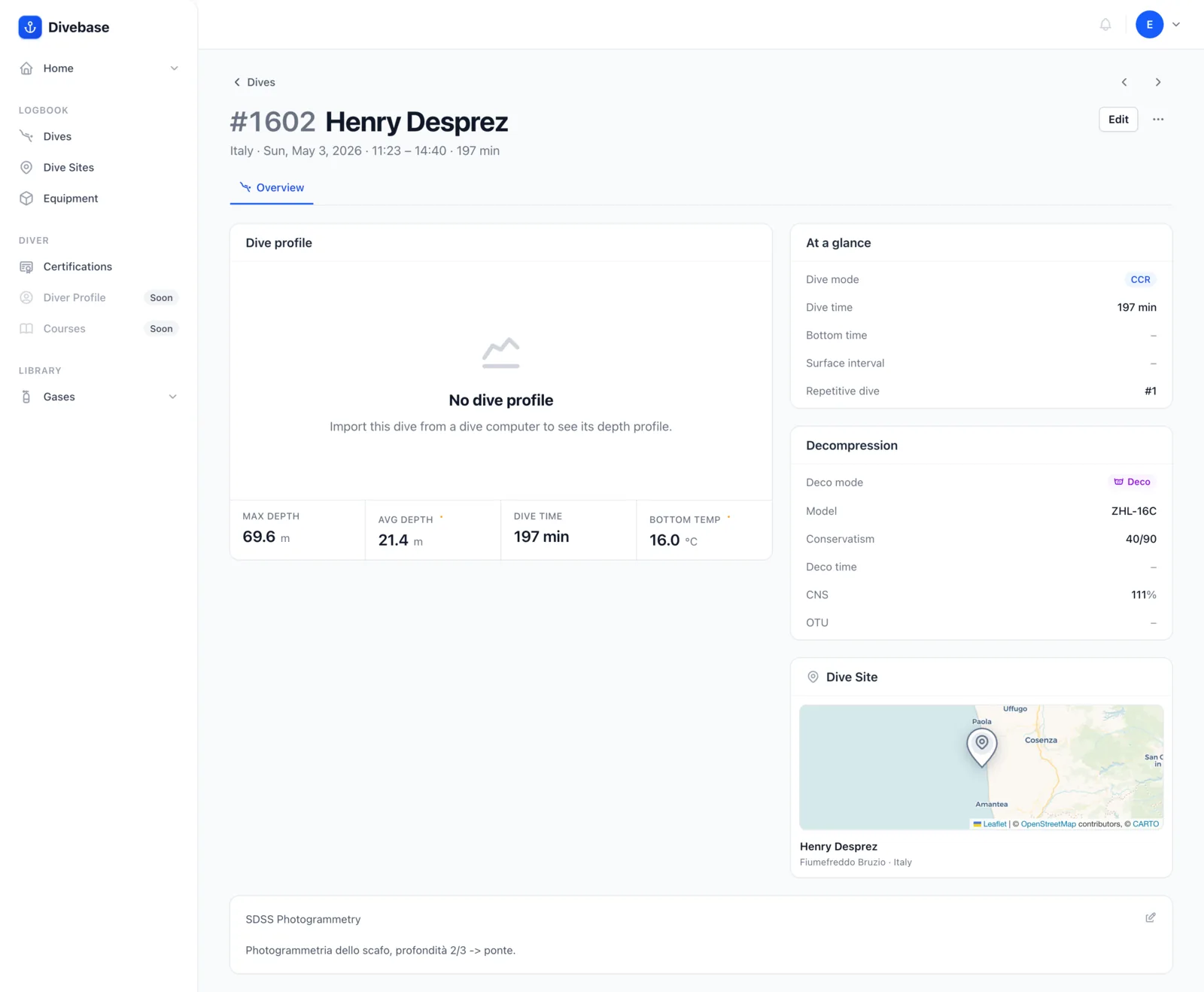Expand the Gases menu chevron

point(172,397)
